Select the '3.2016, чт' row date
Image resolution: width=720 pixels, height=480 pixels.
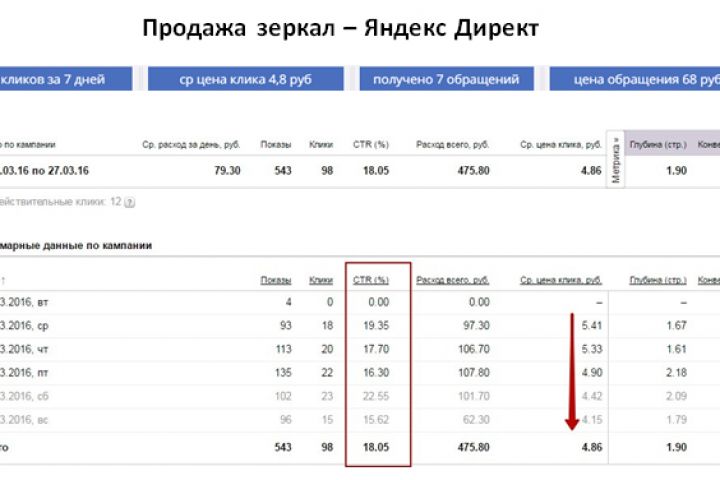click(x=24, y=349)
